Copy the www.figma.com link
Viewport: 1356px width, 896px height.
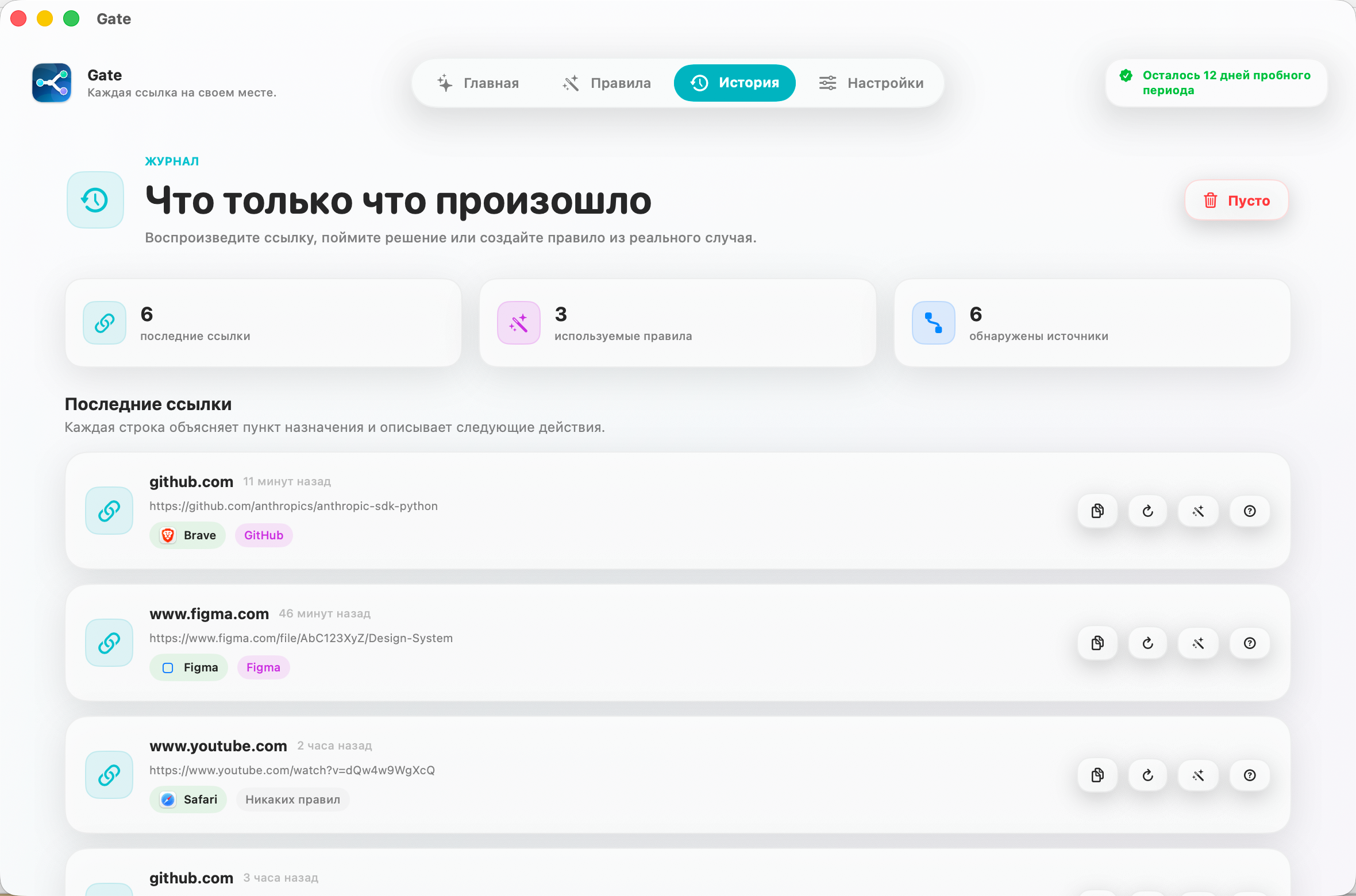tap(1097, 643)
